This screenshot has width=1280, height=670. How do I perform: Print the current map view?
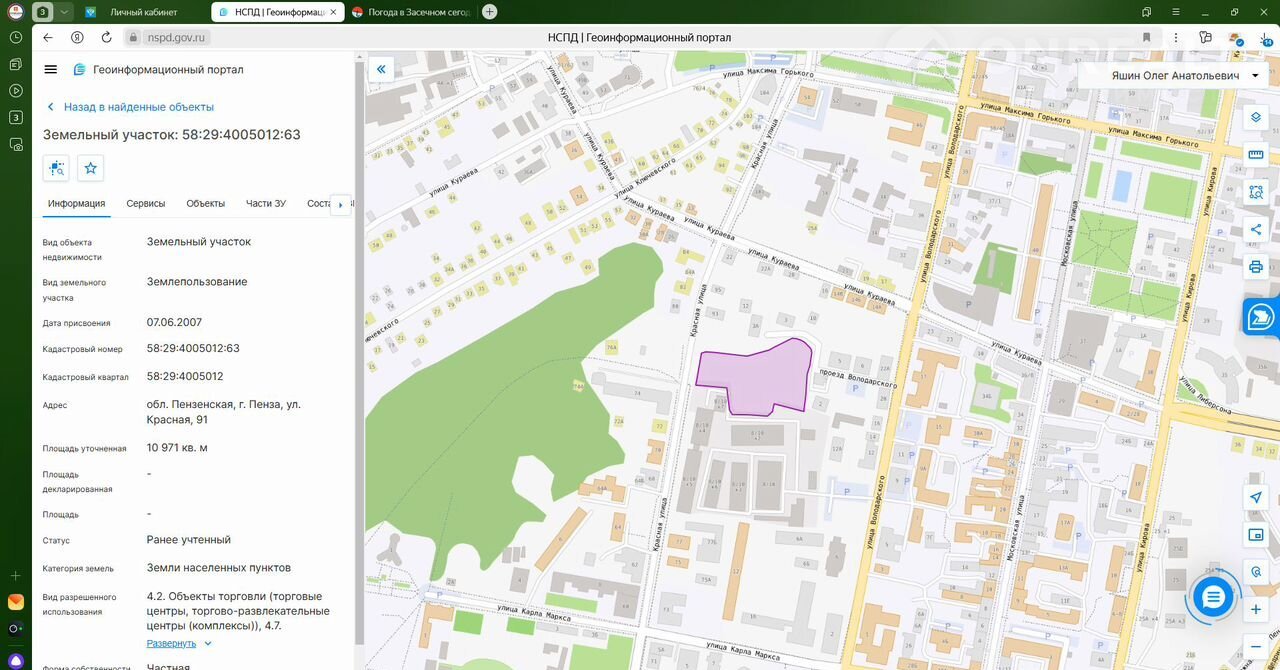point(1256,267)
